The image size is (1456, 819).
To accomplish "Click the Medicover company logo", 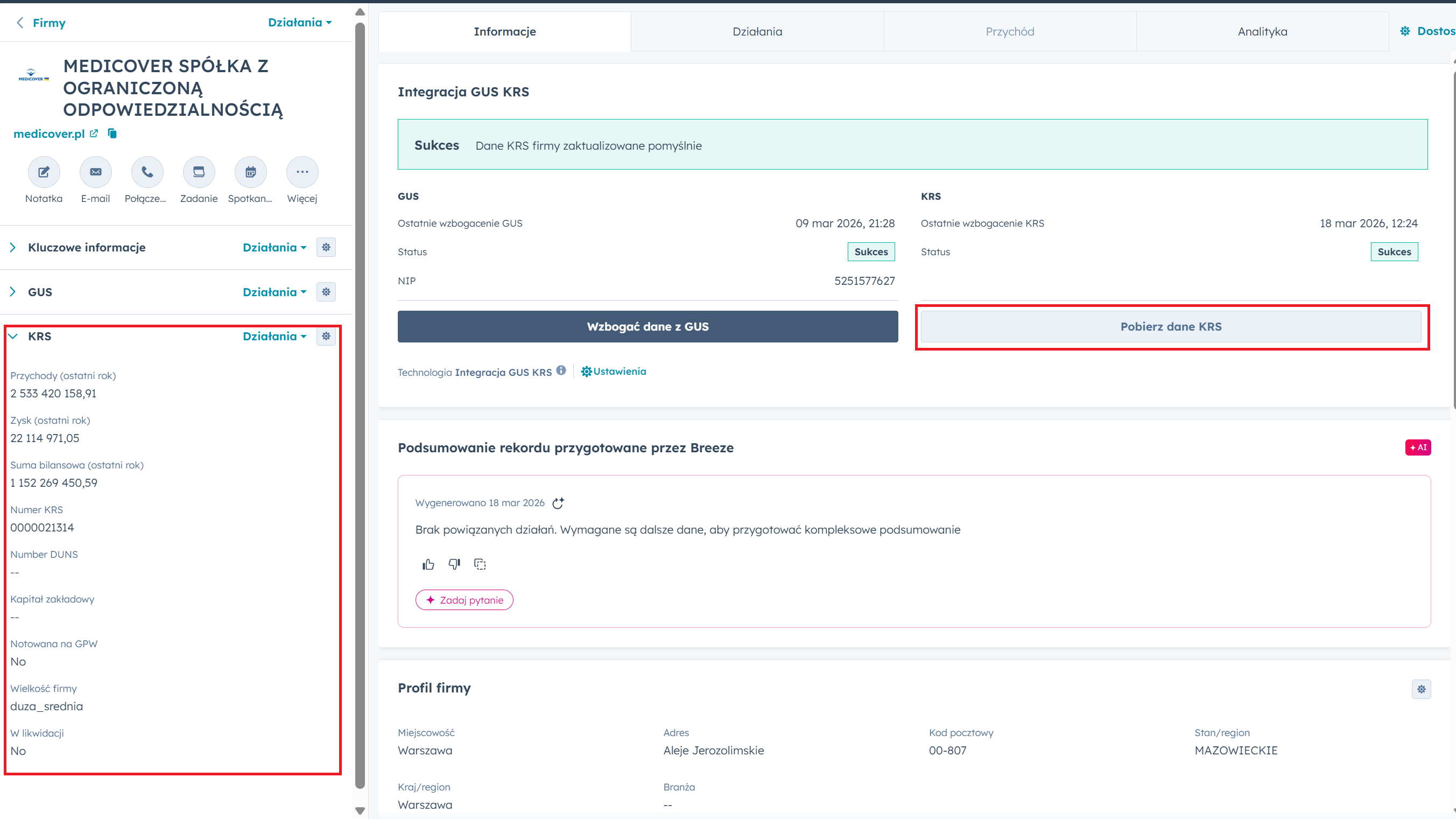I will coord(33,75).
